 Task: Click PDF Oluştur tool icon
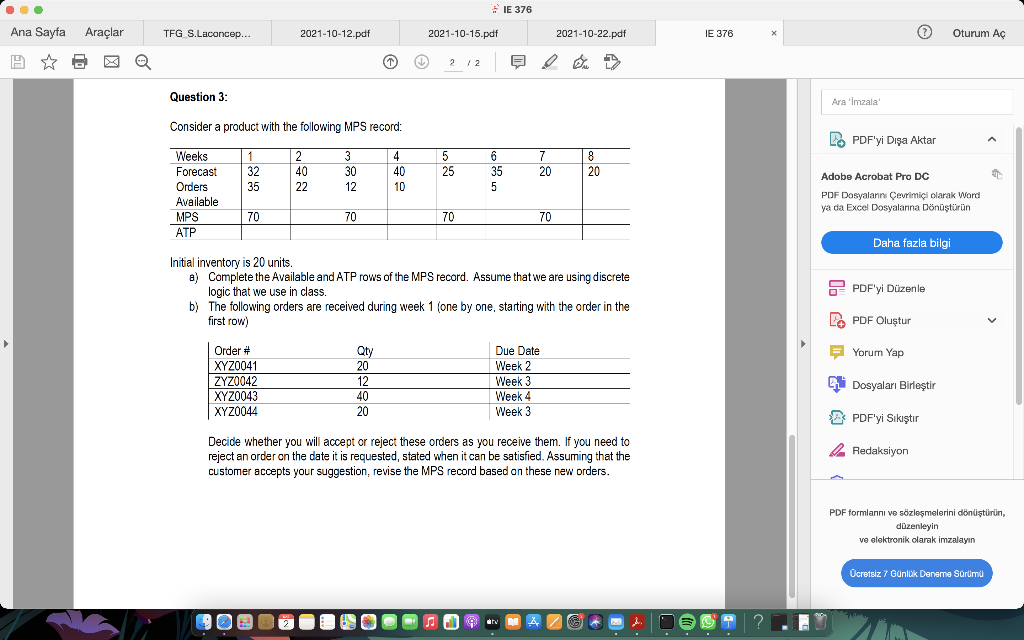pos(837,320)
